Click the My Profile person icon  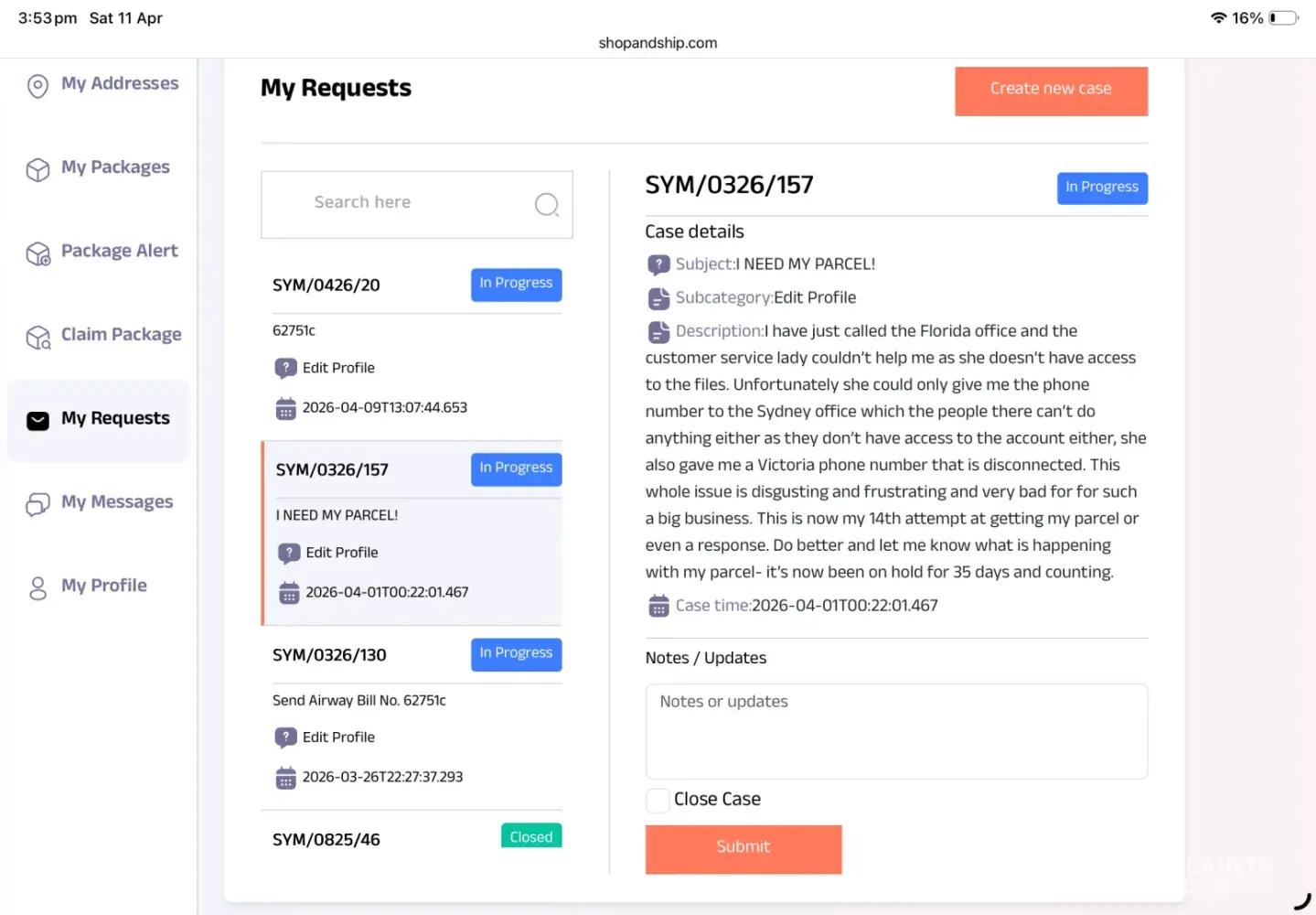pyautogui.click(x=37, y=587)
